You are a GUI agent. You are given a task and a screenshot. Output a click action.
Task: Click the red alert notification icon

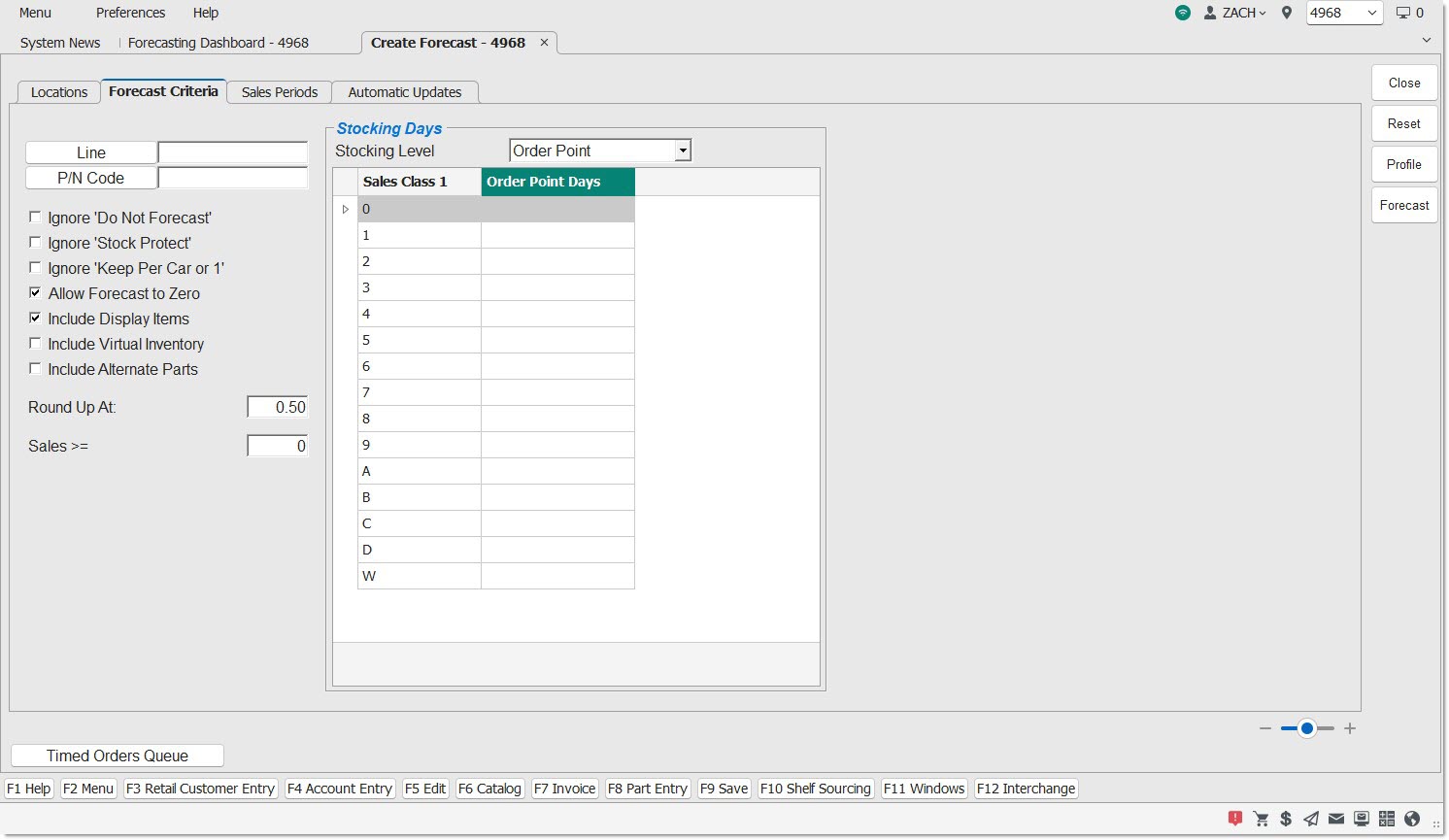coord(1235,819)
